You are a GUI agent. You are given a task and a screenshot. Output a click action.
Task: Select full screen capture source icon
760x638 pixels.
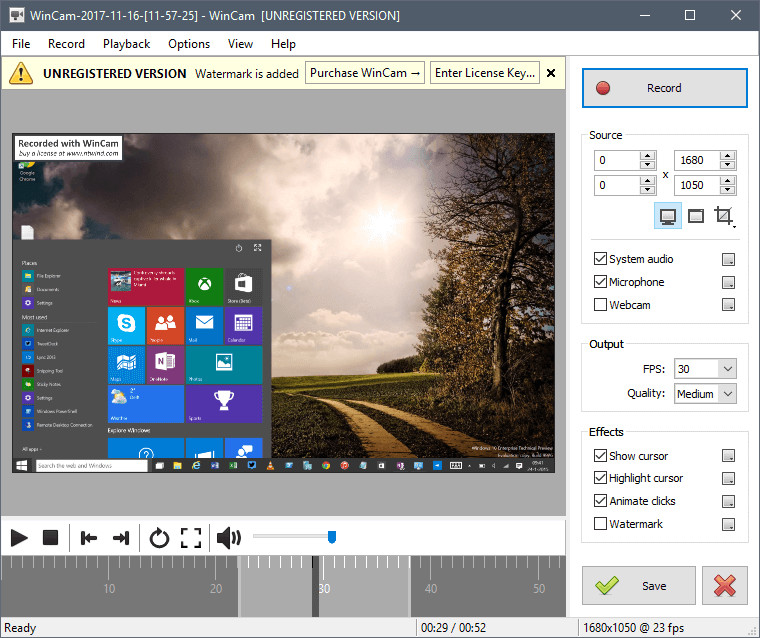click(668, 216)
